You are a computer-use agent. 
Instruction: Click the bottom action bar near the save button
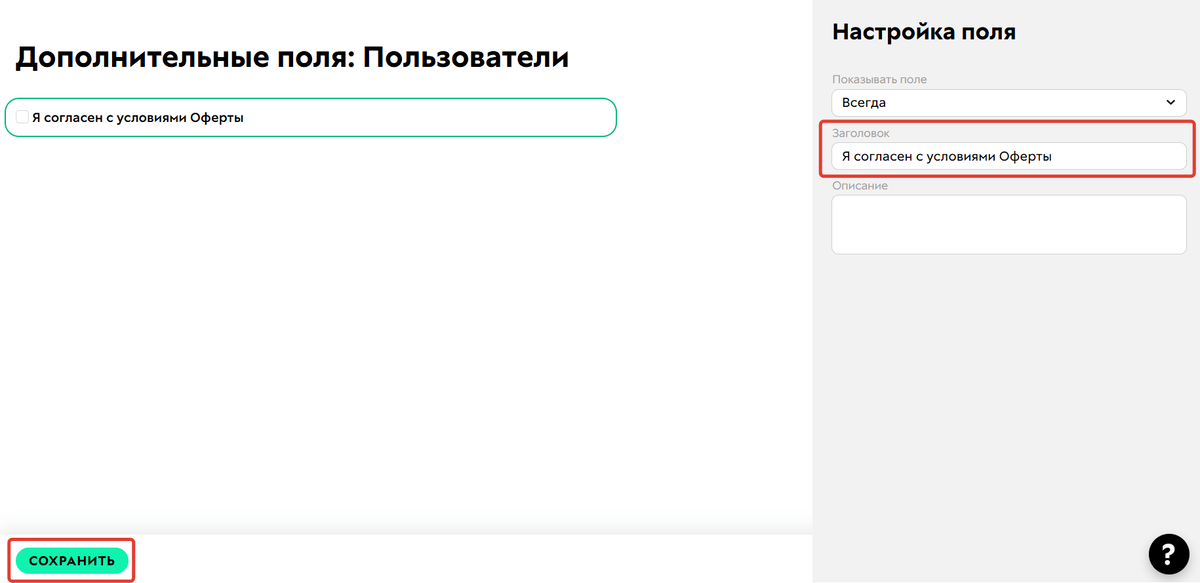[400, 559]
